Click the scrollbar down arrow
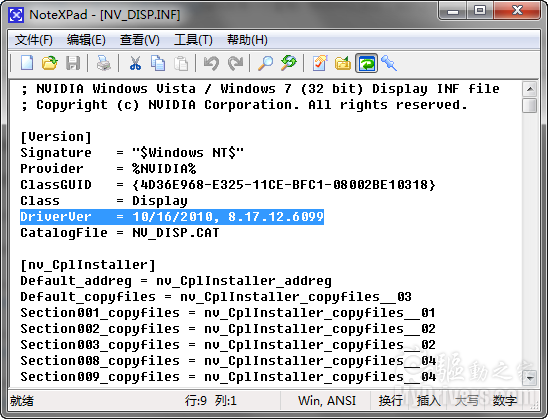 click(530, 378)
